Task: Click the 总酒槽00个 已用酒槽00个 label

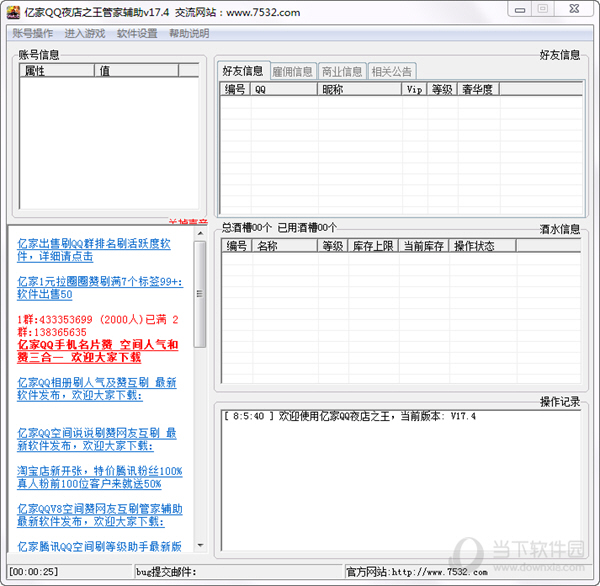Action: click(279, 228)
